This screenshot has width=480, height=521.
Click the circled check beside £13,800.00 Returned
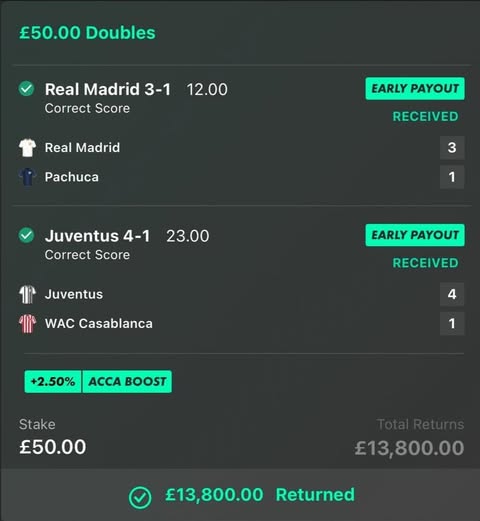pos(140,498)
